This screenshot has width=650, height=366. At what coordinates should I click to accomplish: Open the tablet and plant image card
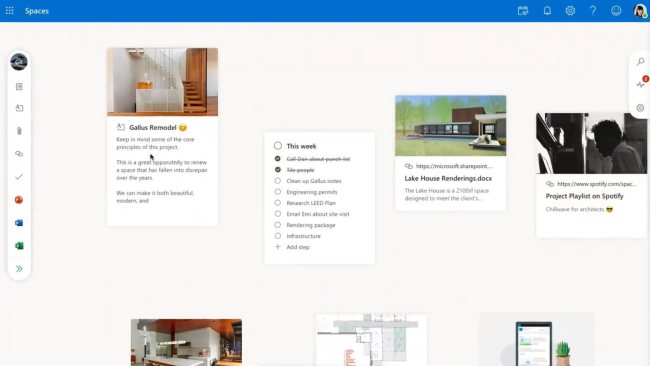point(536,340)
